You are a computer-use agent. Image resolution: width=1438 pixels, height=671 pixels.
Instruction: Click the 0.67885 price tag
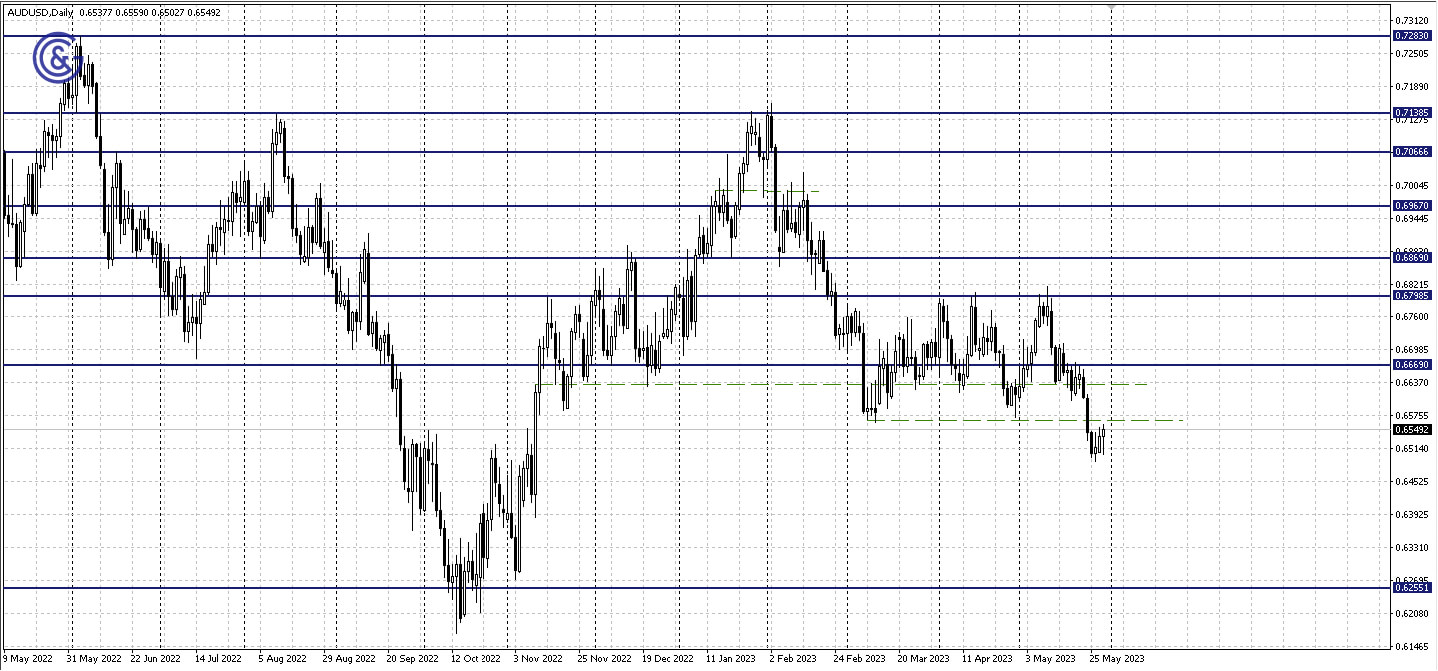coord(1414,296)
